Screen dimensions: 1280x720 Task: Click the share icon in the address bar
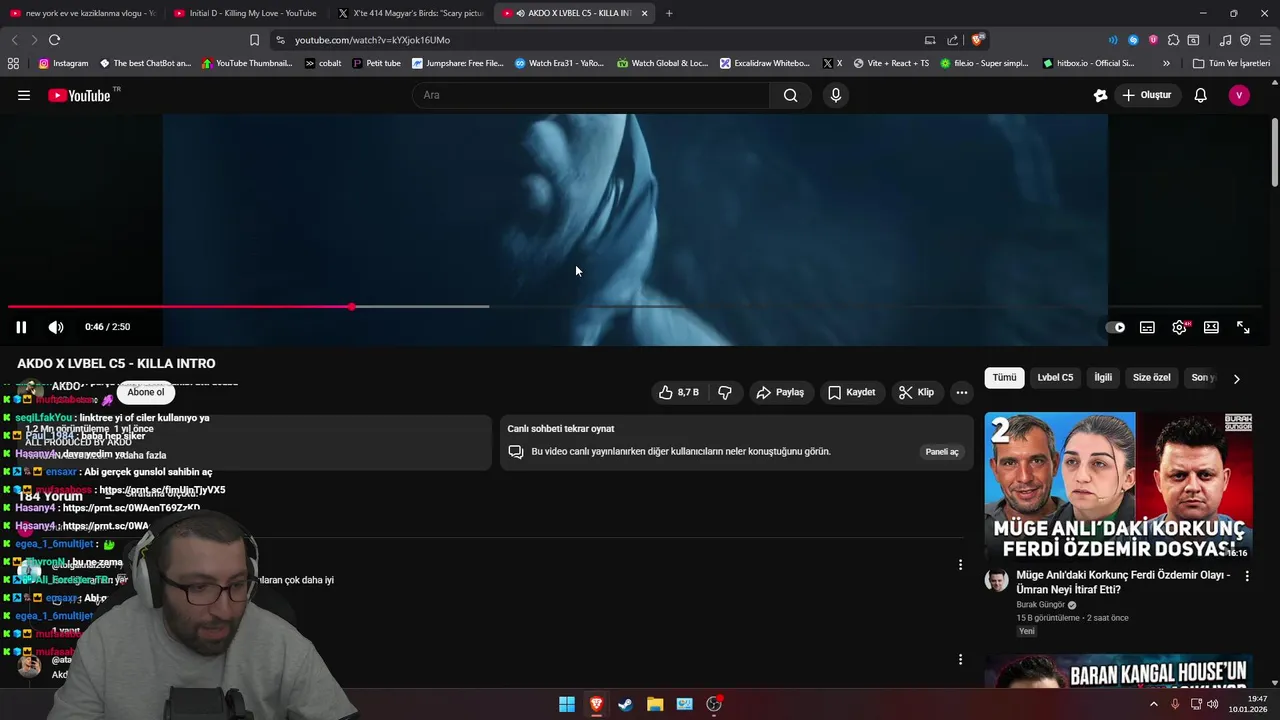[952, 40]
